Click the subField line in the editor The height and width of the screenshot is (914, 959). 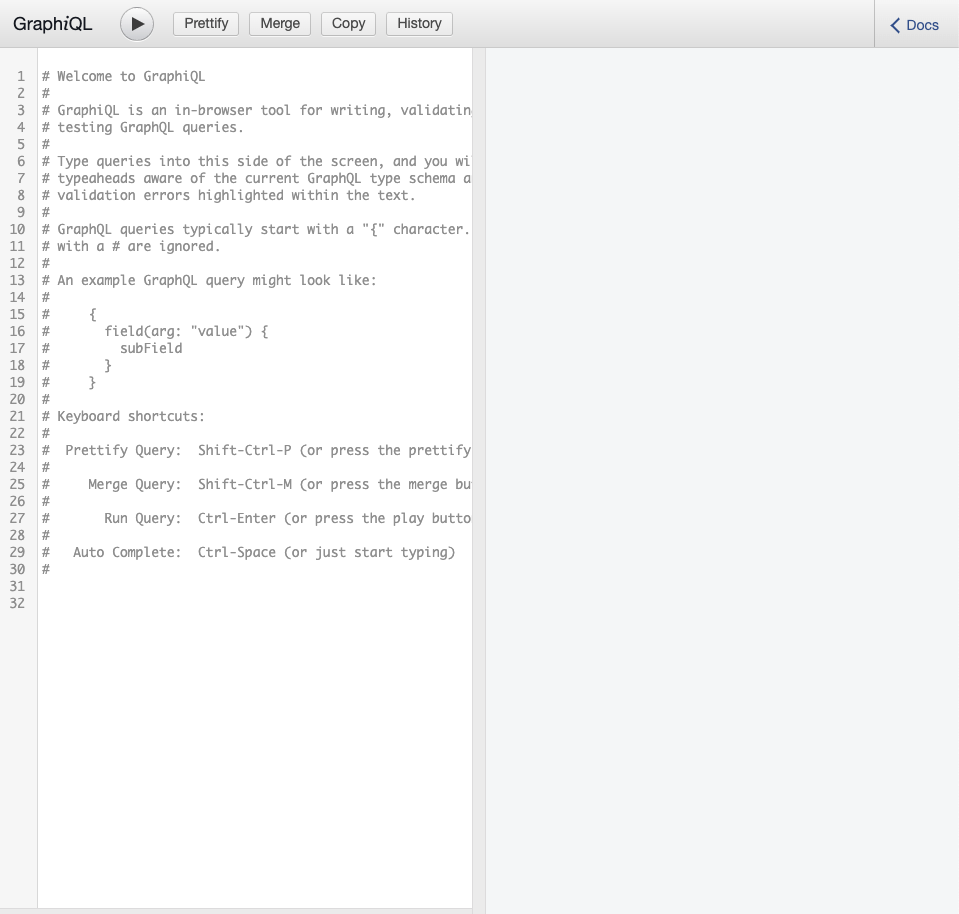tap(112, 348)
